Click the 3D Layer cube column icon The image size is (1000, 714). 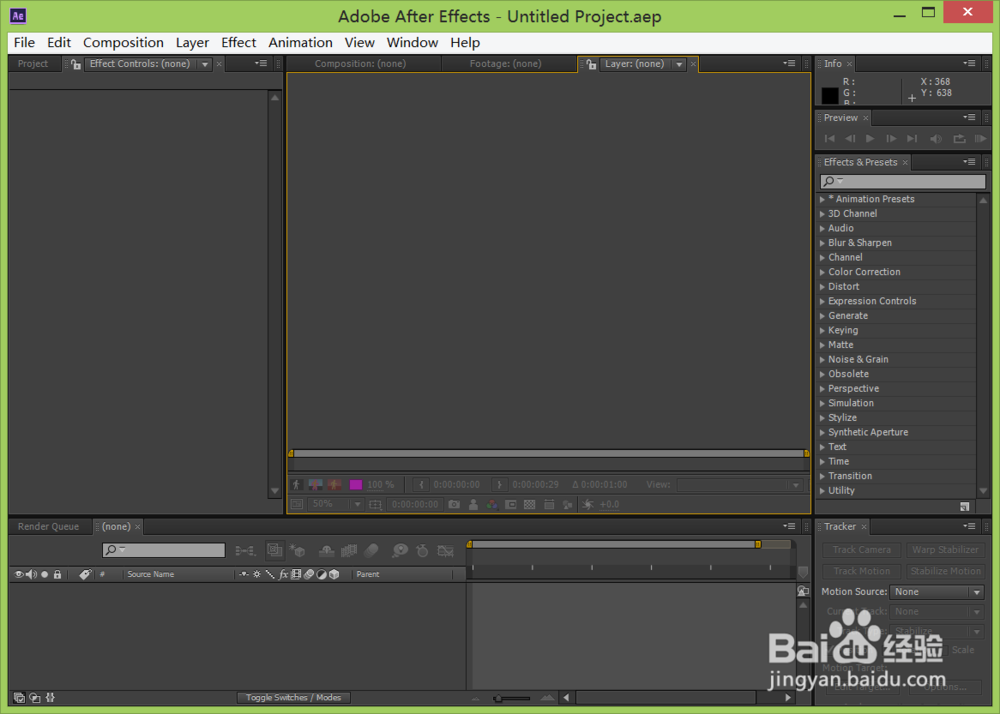[x=334, y=574]
